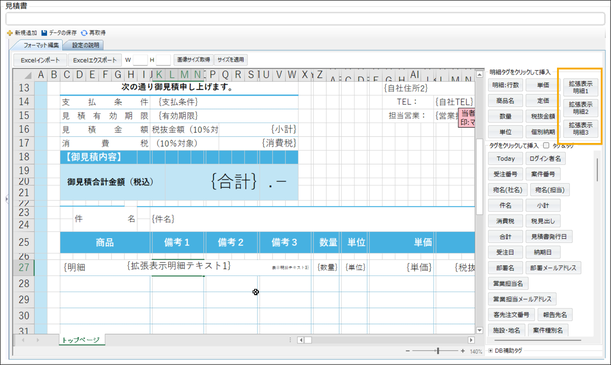Viewport: 611px width, 365px height.
Task: Insert the Today tag
Action: point(505,159)
